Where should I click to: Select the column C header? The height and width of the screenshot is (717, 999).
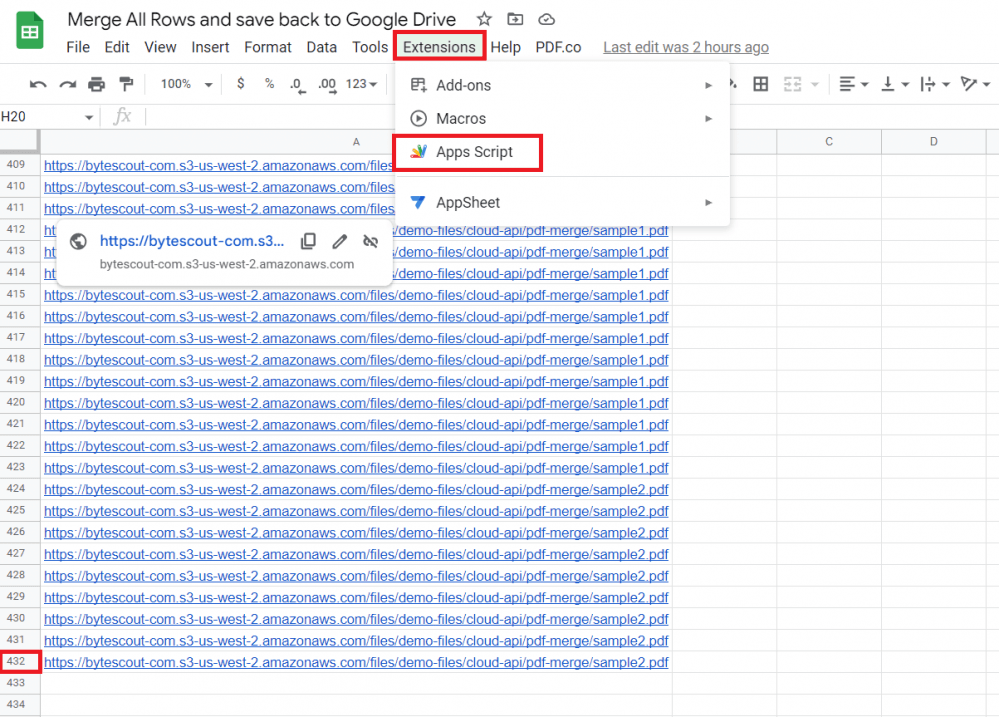point(829,142)
